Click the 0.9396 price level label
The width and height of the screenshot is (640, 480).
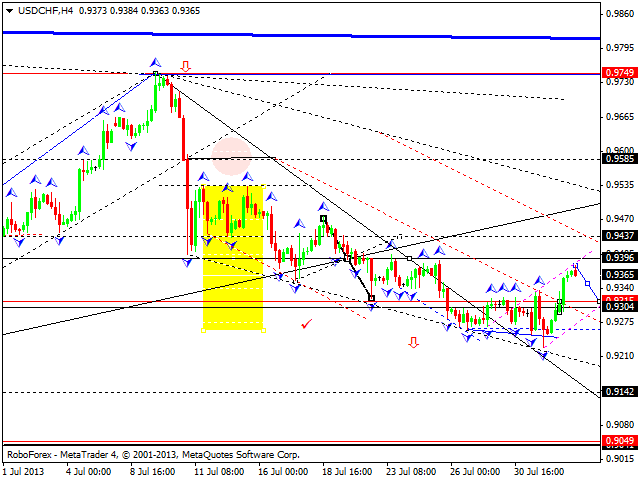(x=619, y=258)
